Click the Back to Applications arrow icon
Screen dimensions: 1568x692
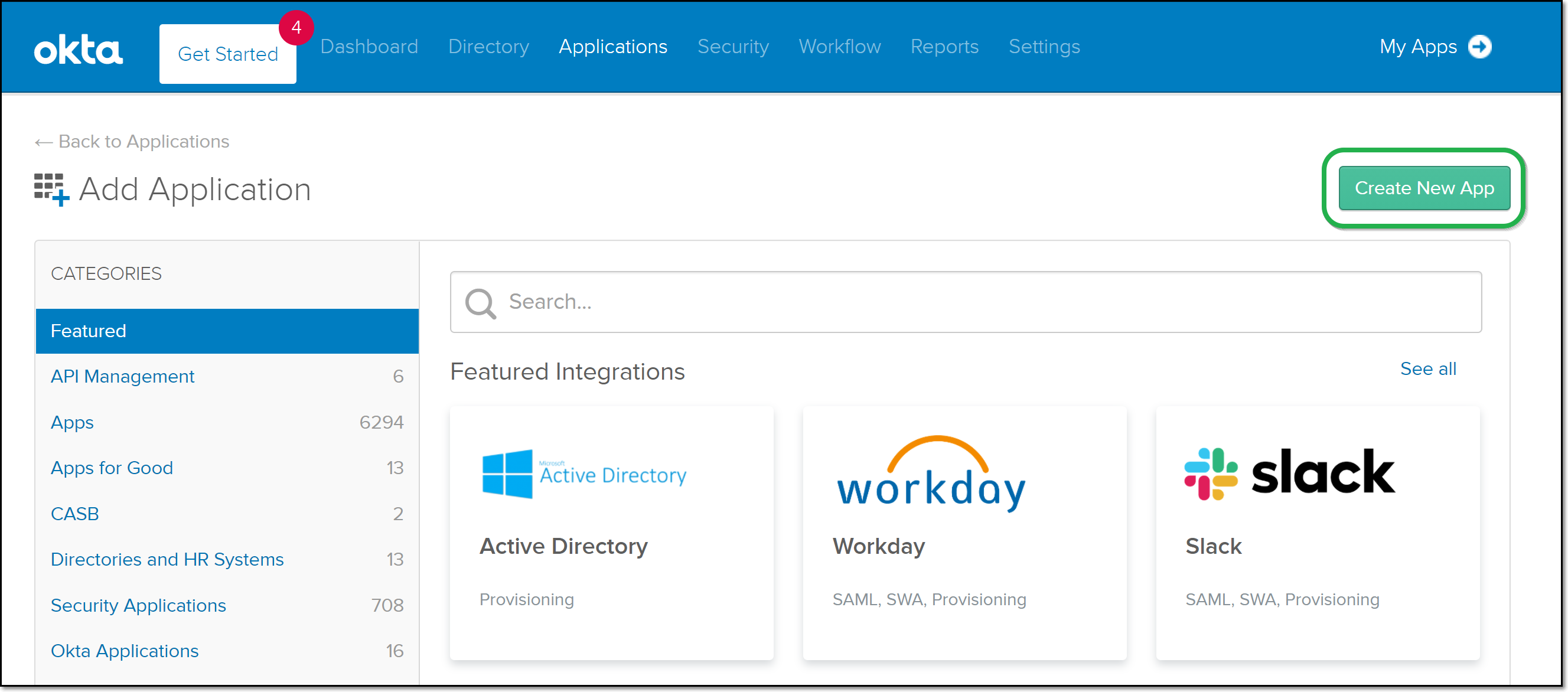point(43,142)
